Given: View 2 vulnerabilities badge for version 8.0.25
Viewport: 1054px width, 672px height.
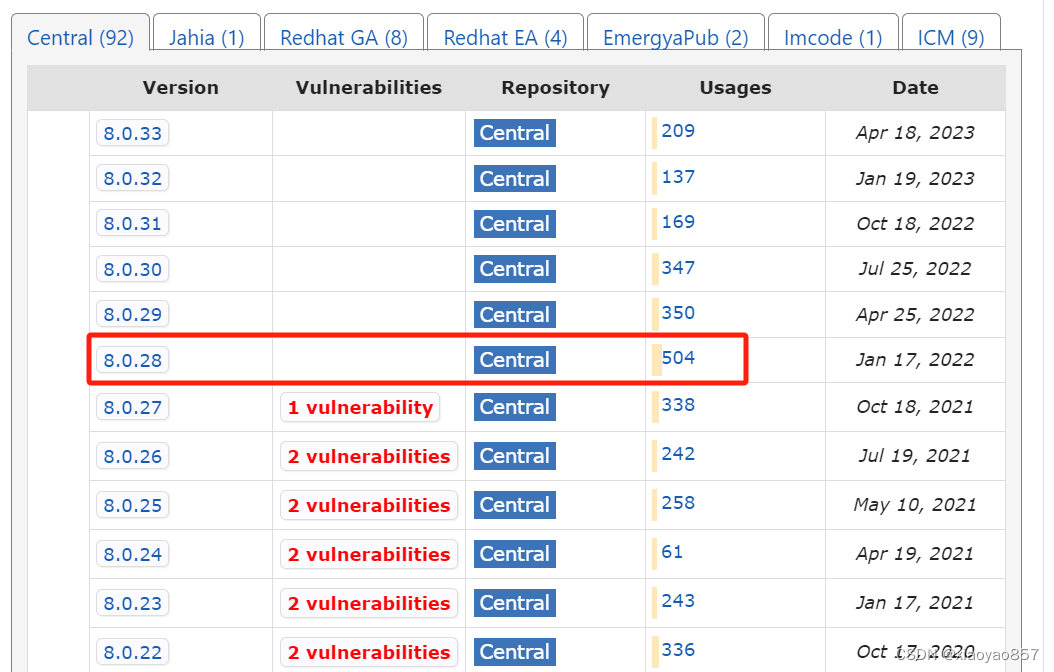Looking at the screenshot, I should [369, 505].
